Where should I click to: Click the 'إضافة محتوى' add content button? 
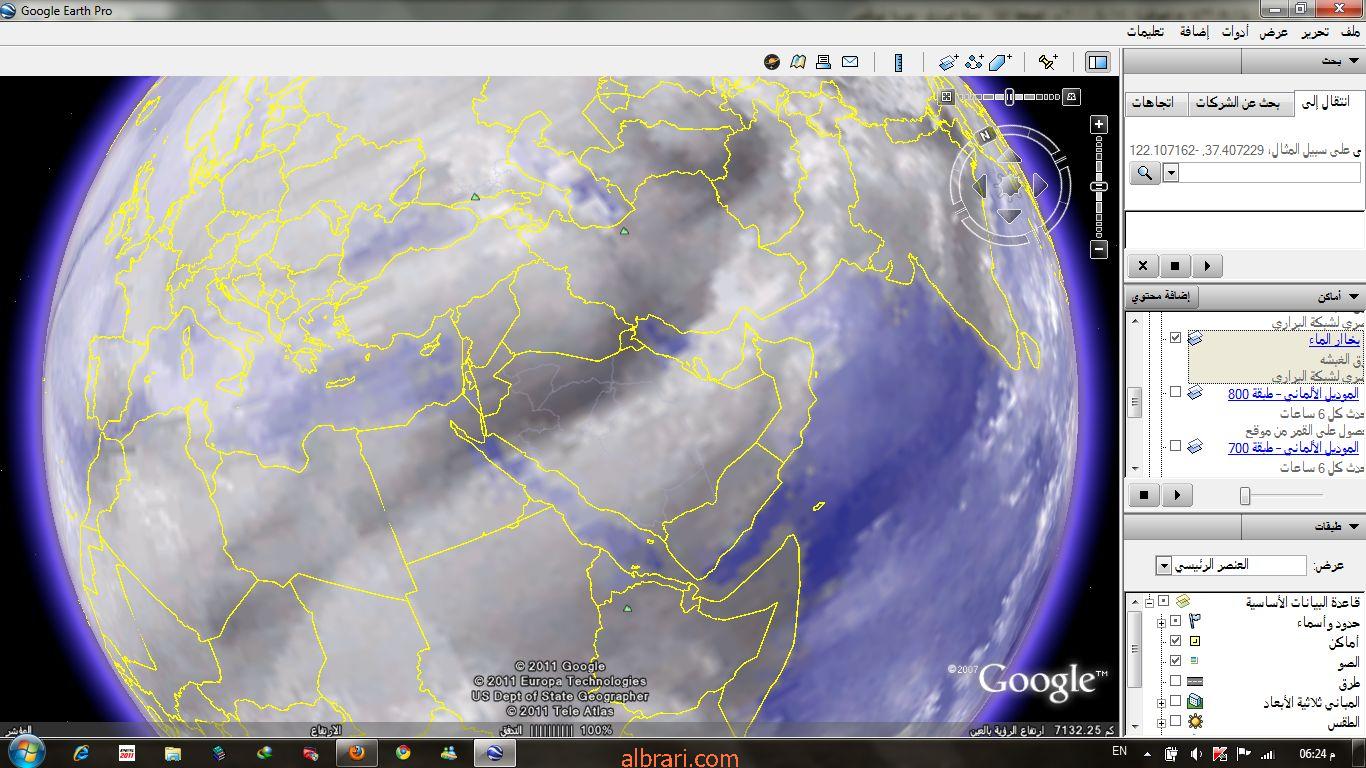1161,297
